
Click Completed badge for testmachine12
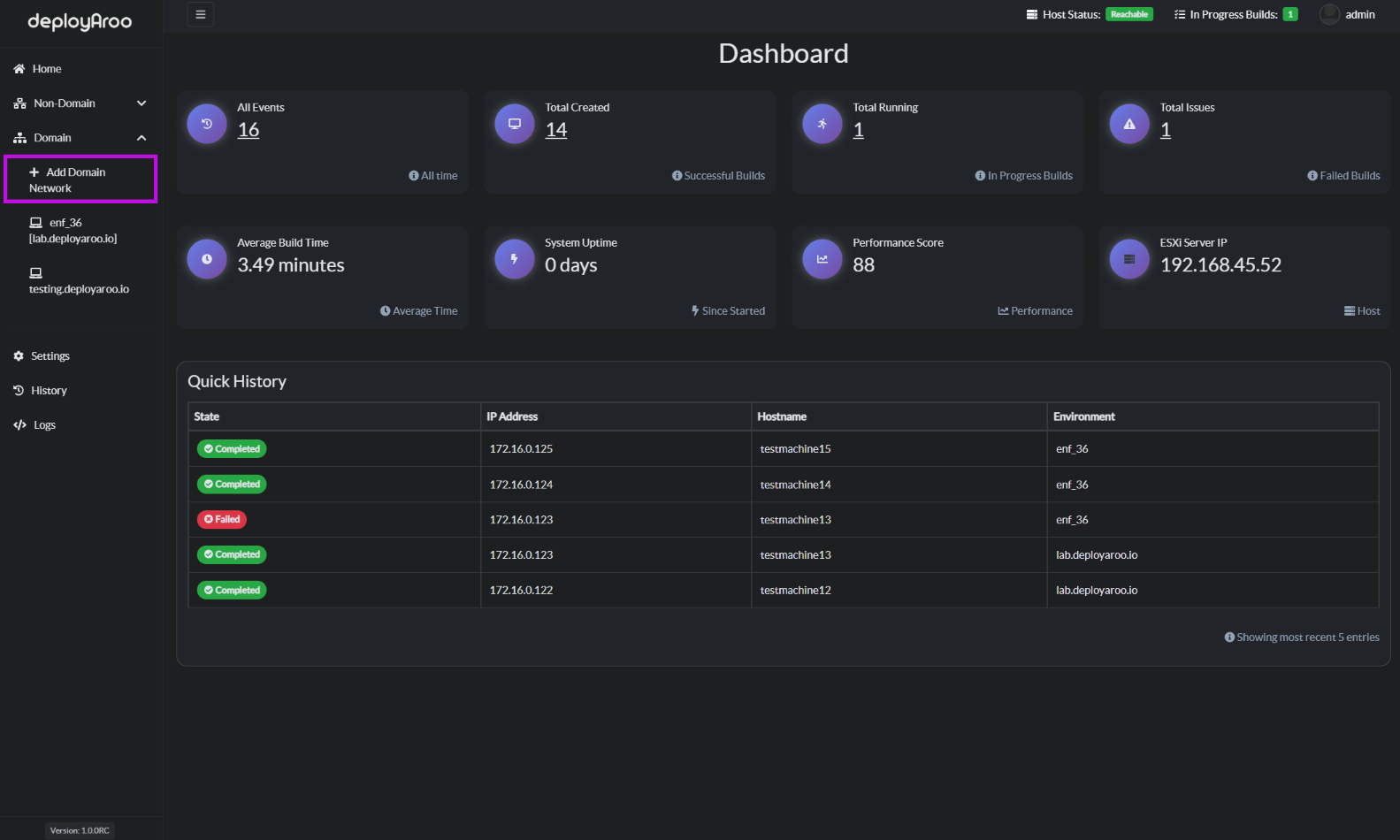[232, 591]
